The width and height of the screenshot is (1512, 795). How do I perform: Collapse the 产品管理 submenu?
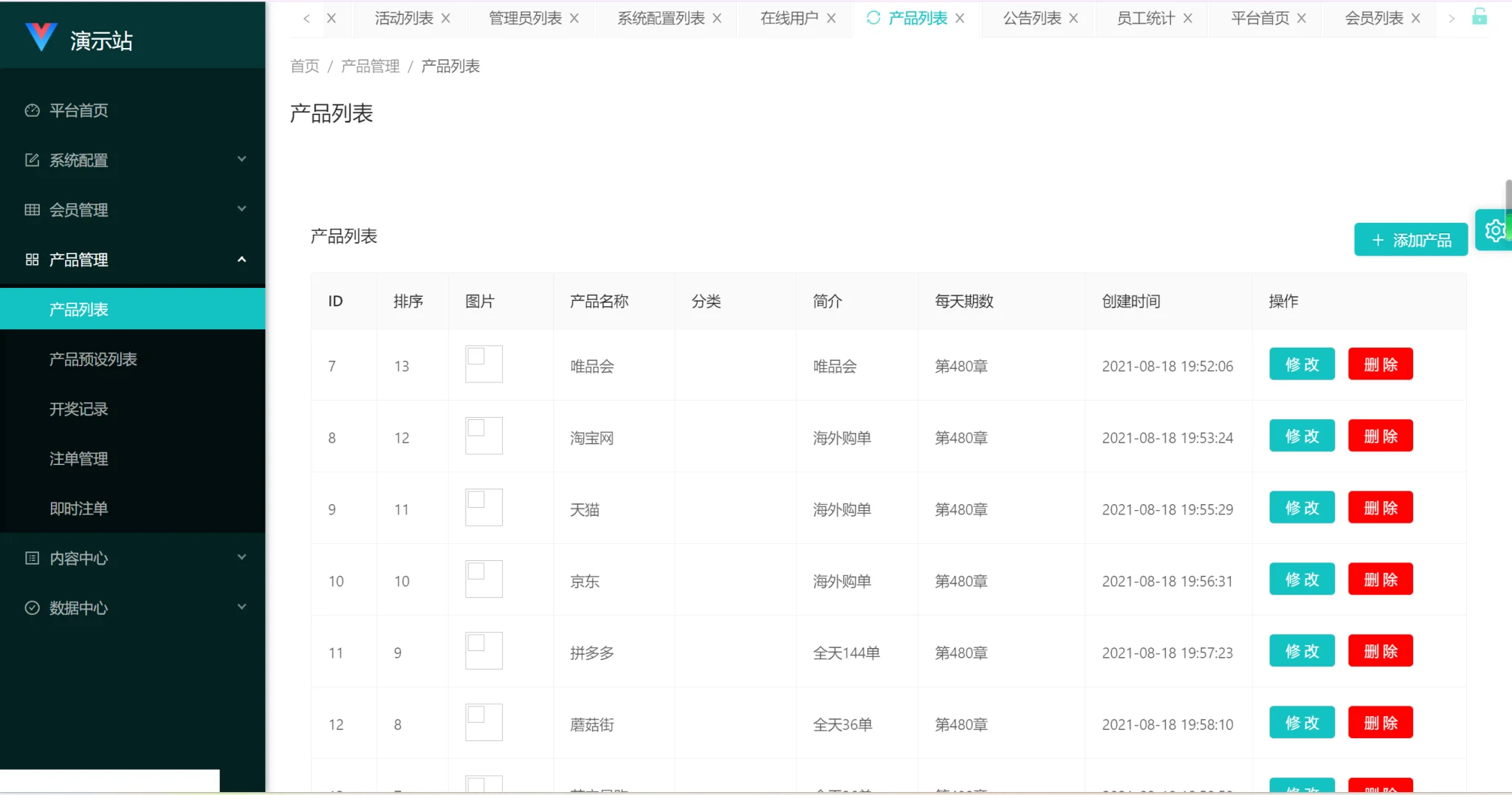click(241, 259)
